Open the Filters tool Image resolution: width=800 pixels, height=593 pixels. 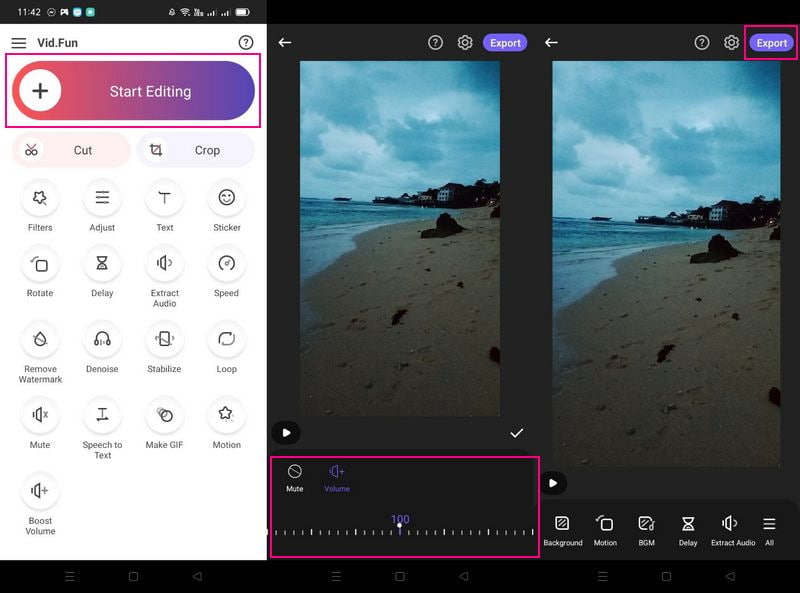(x=40, y=199)
